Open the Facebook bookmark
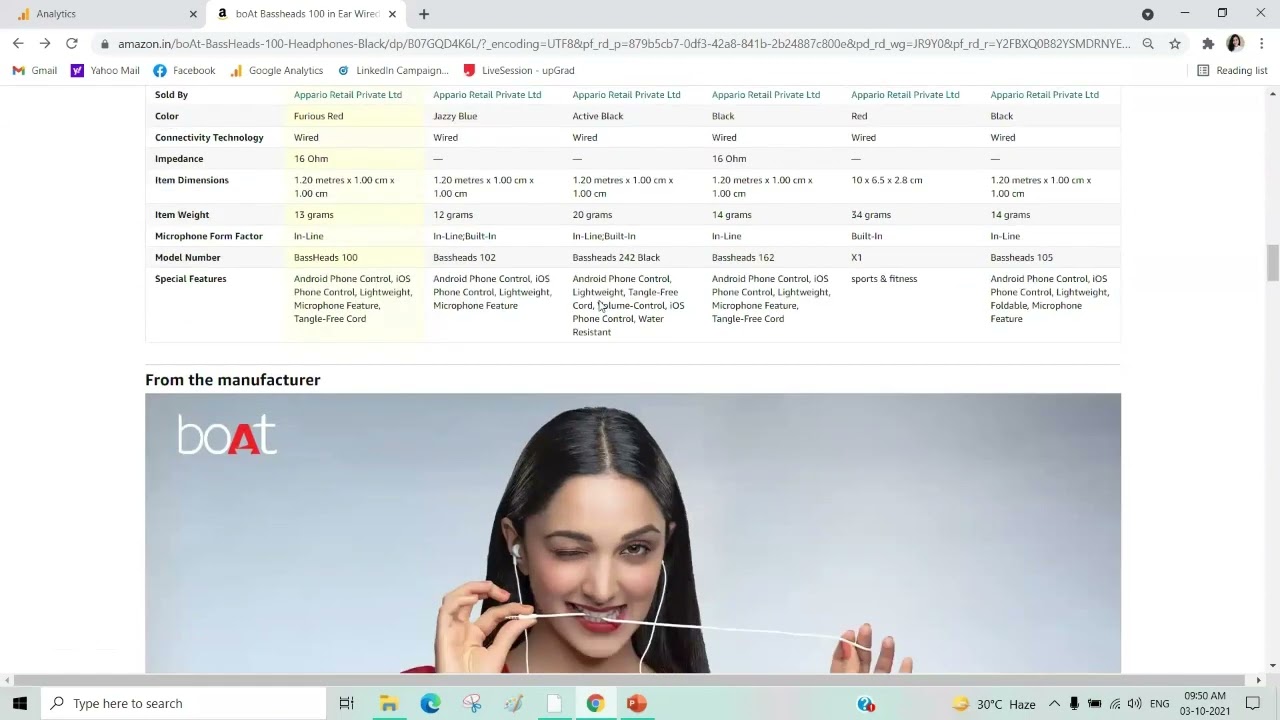The height and width of the screenshot is (720, 1280). pos(184,71)
